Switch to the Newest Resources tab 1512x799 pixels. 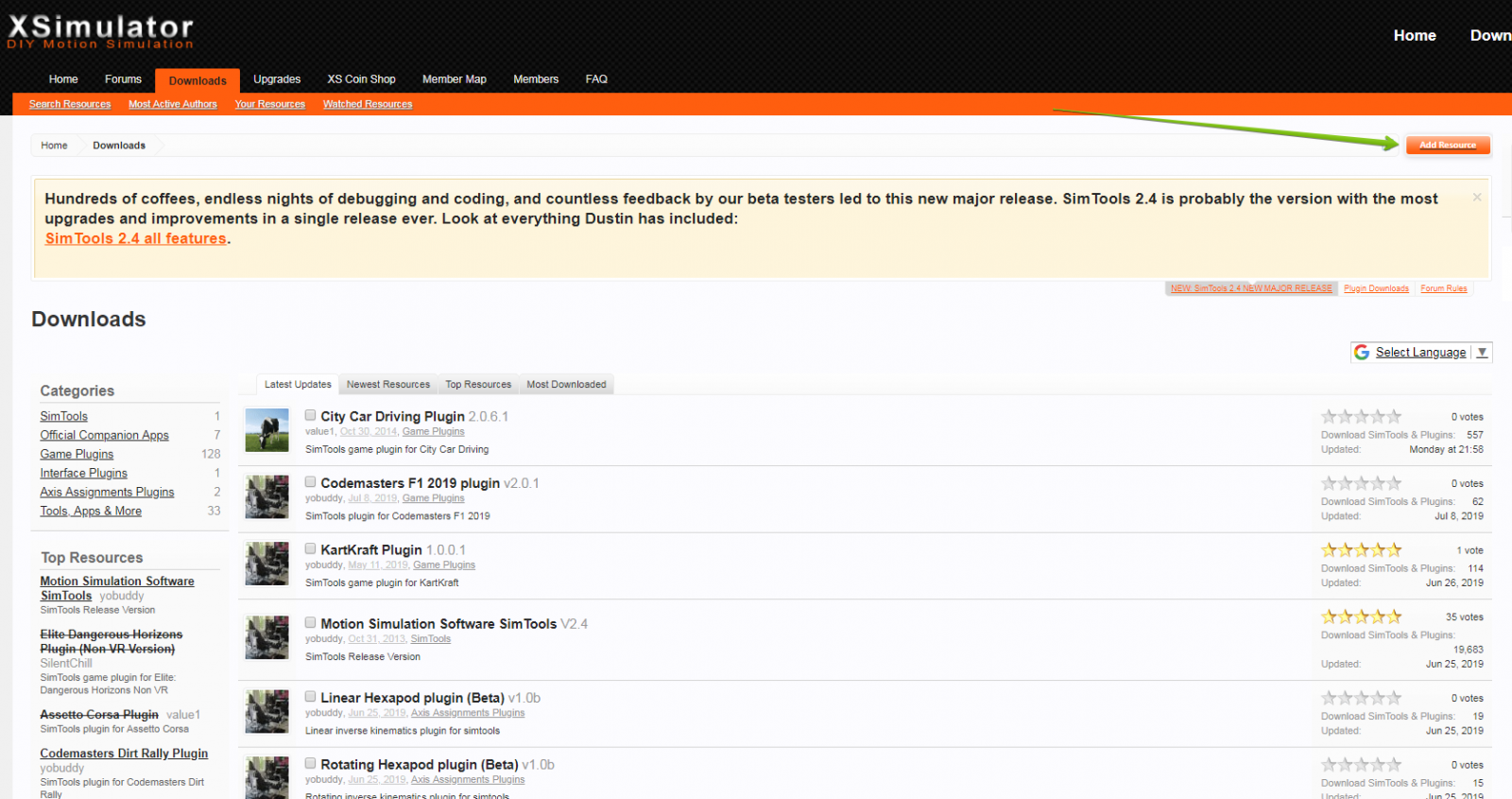point(388,384)
